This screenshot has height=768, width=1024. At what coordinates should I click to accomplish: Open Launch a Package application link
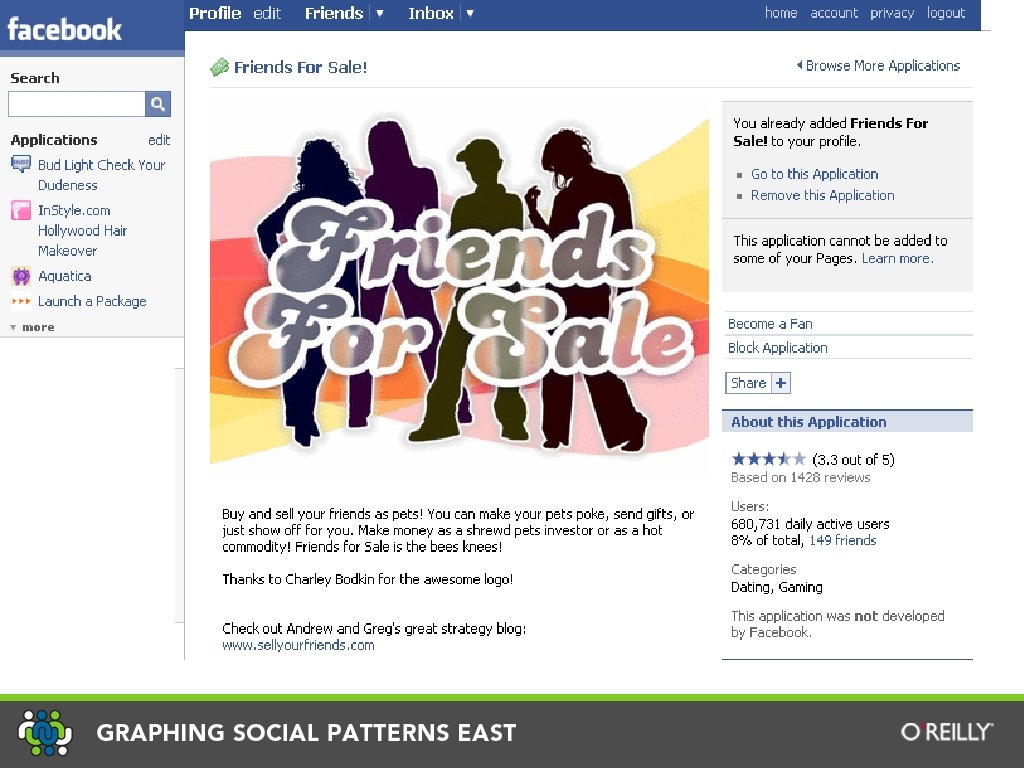point(92,302)
